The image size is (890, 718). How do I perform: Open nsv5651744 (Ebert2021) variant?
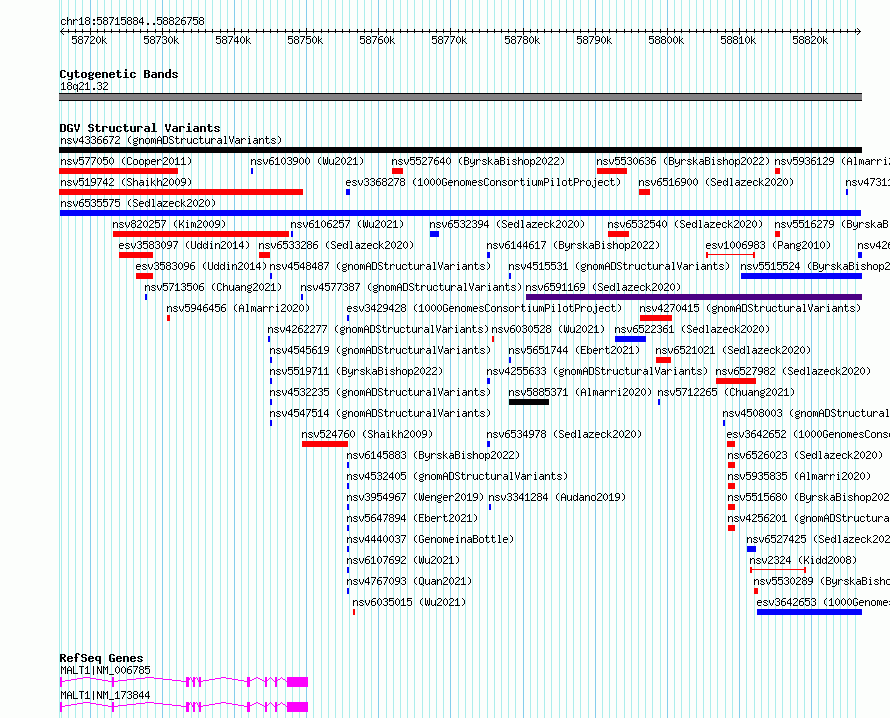pyautogui.click(x=574, y=350)
